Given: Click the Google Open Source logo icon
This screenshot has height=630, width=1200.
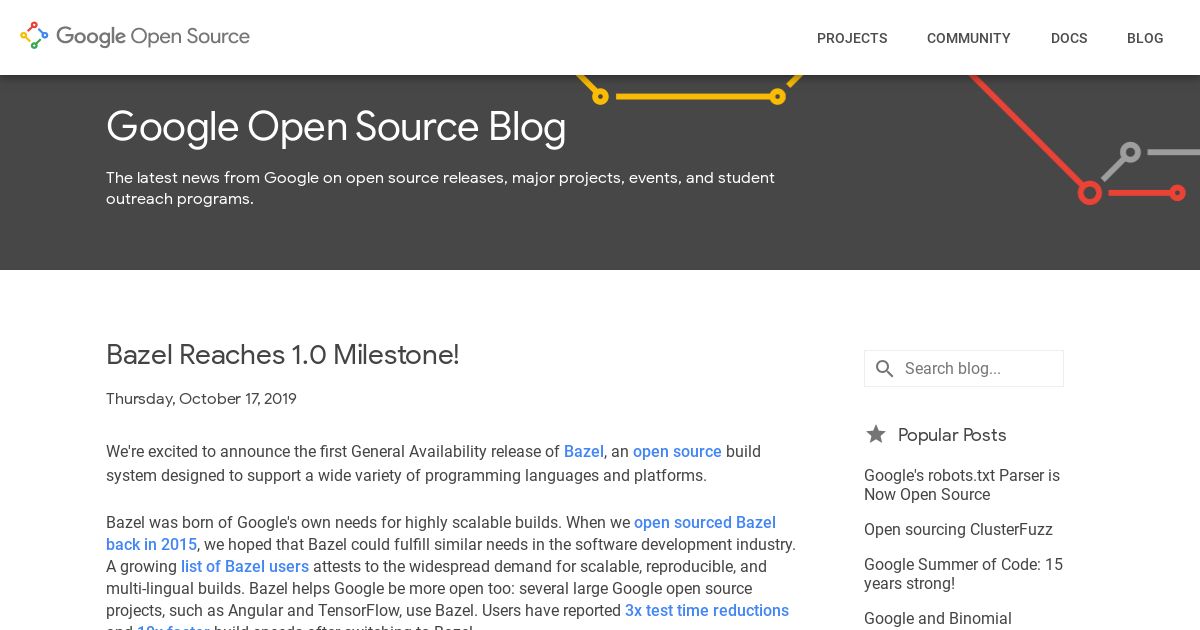Looking at the screenshot, I should [34, 36].
